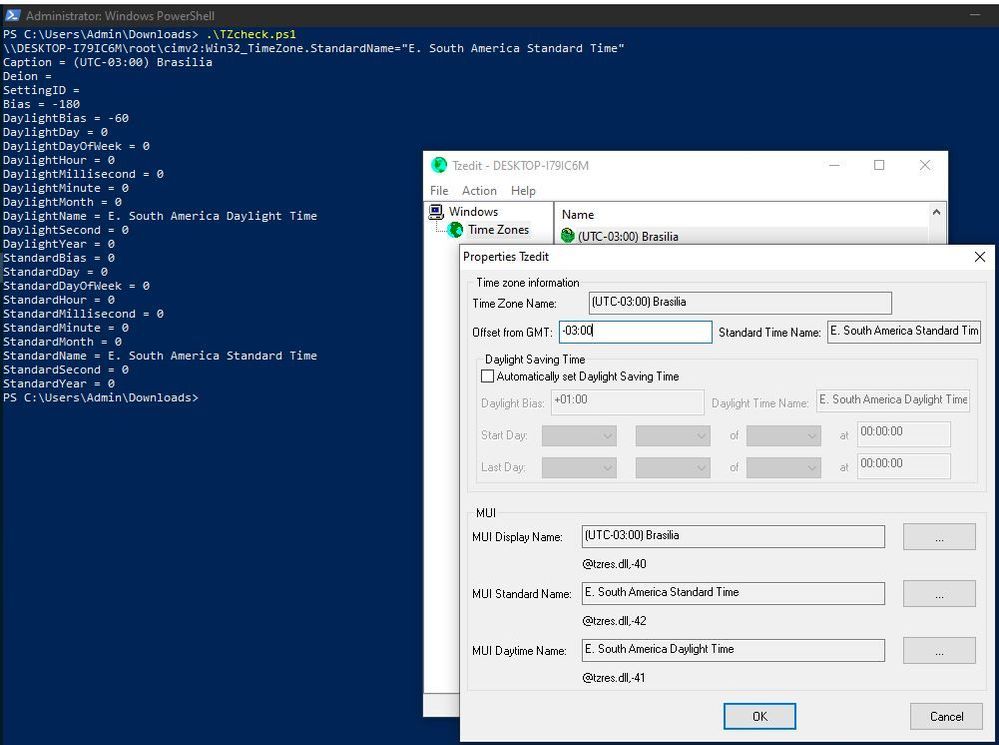Confirm the properties with OK

(759, 716)
